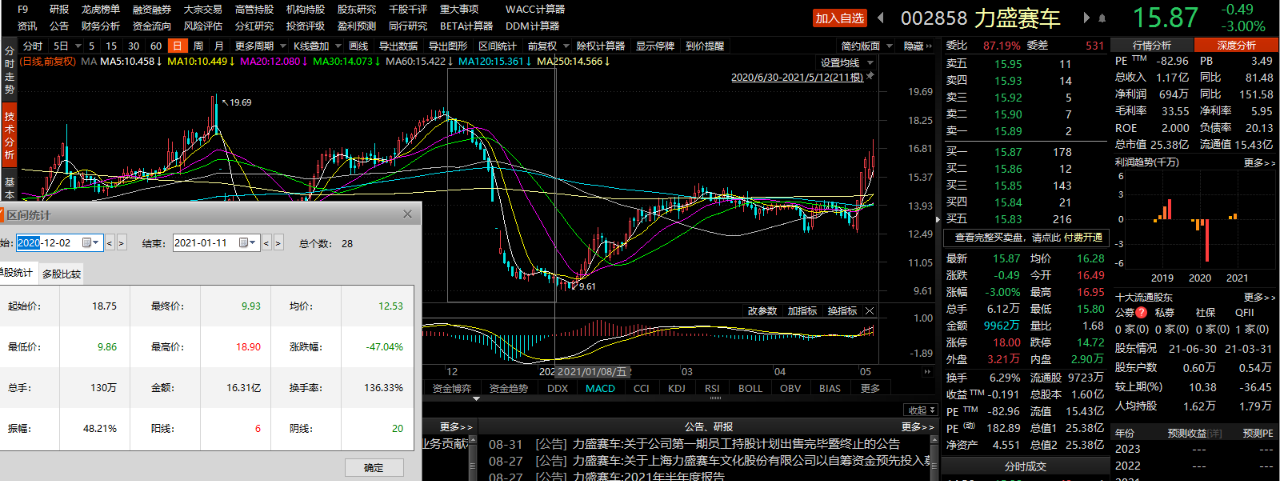Click the 加入自选 button

tap(839, 18)
